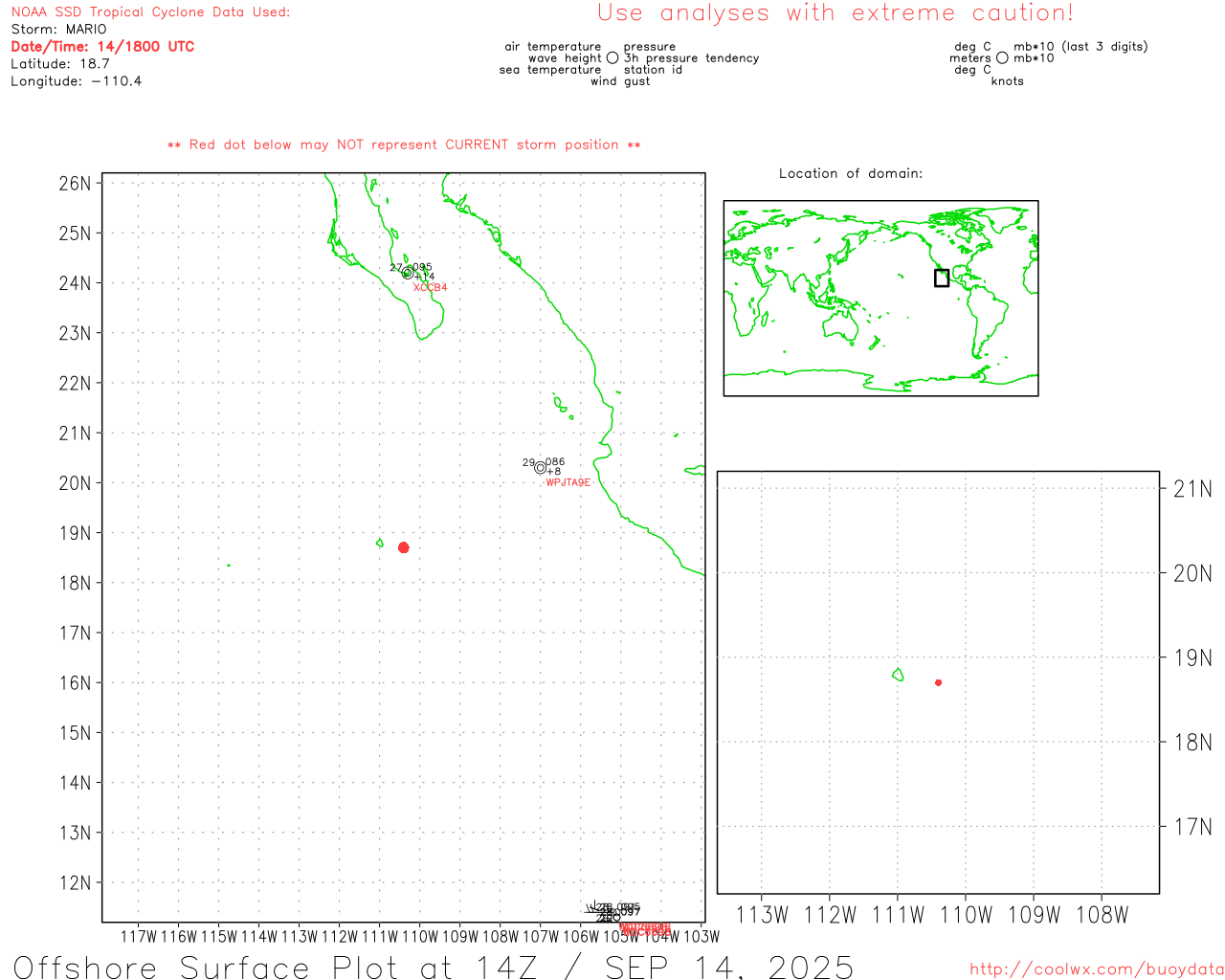Click the 'knots' unit label
1225x980 pixels.
click(1008, 81)
